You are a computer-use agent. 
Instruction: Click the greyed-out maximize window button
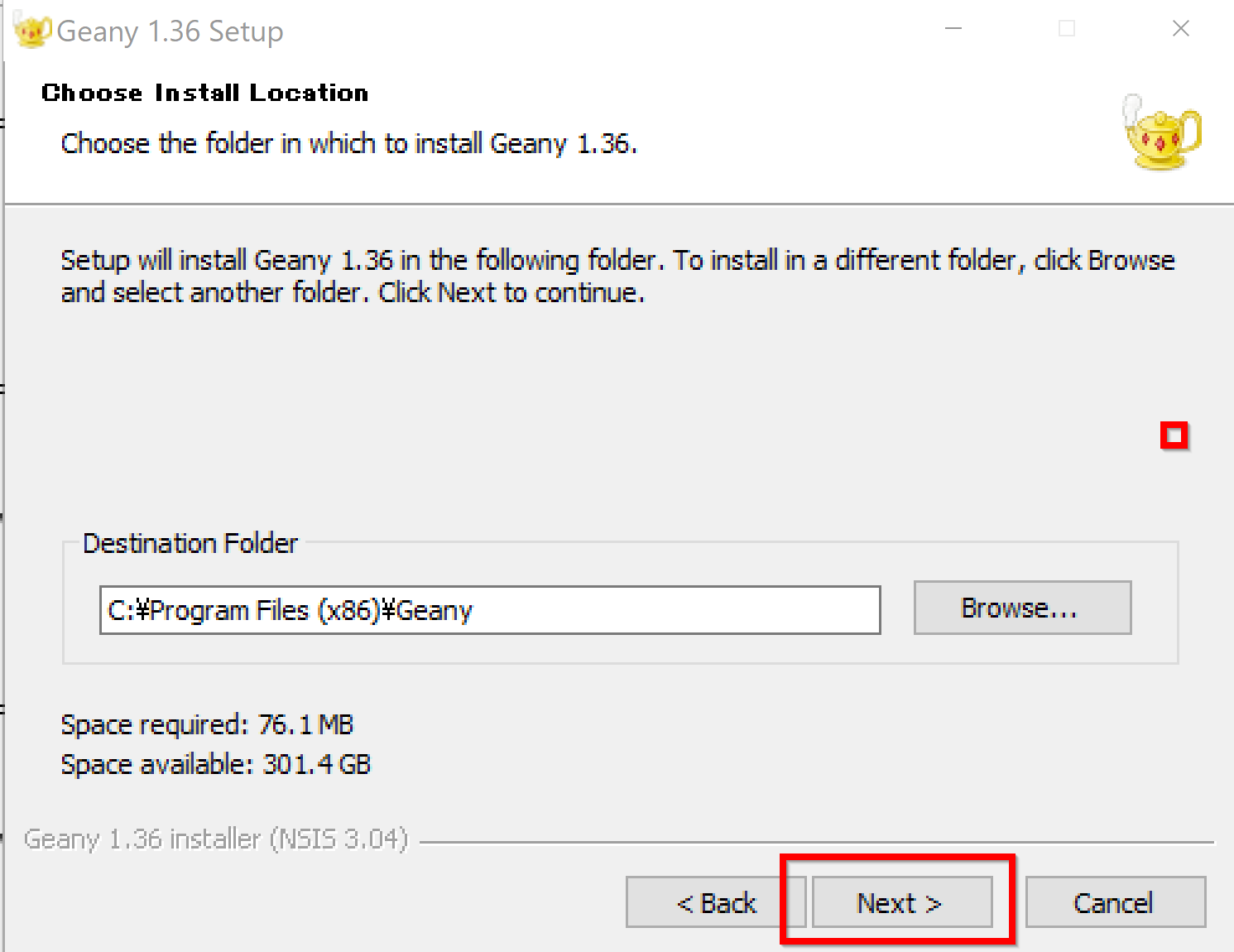coord(1067,29)
